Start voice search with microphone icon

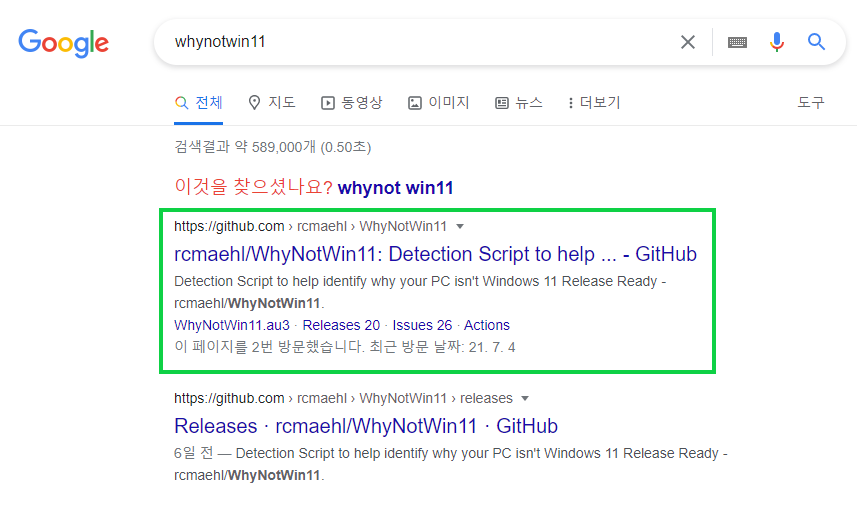[x=777, y=42]
